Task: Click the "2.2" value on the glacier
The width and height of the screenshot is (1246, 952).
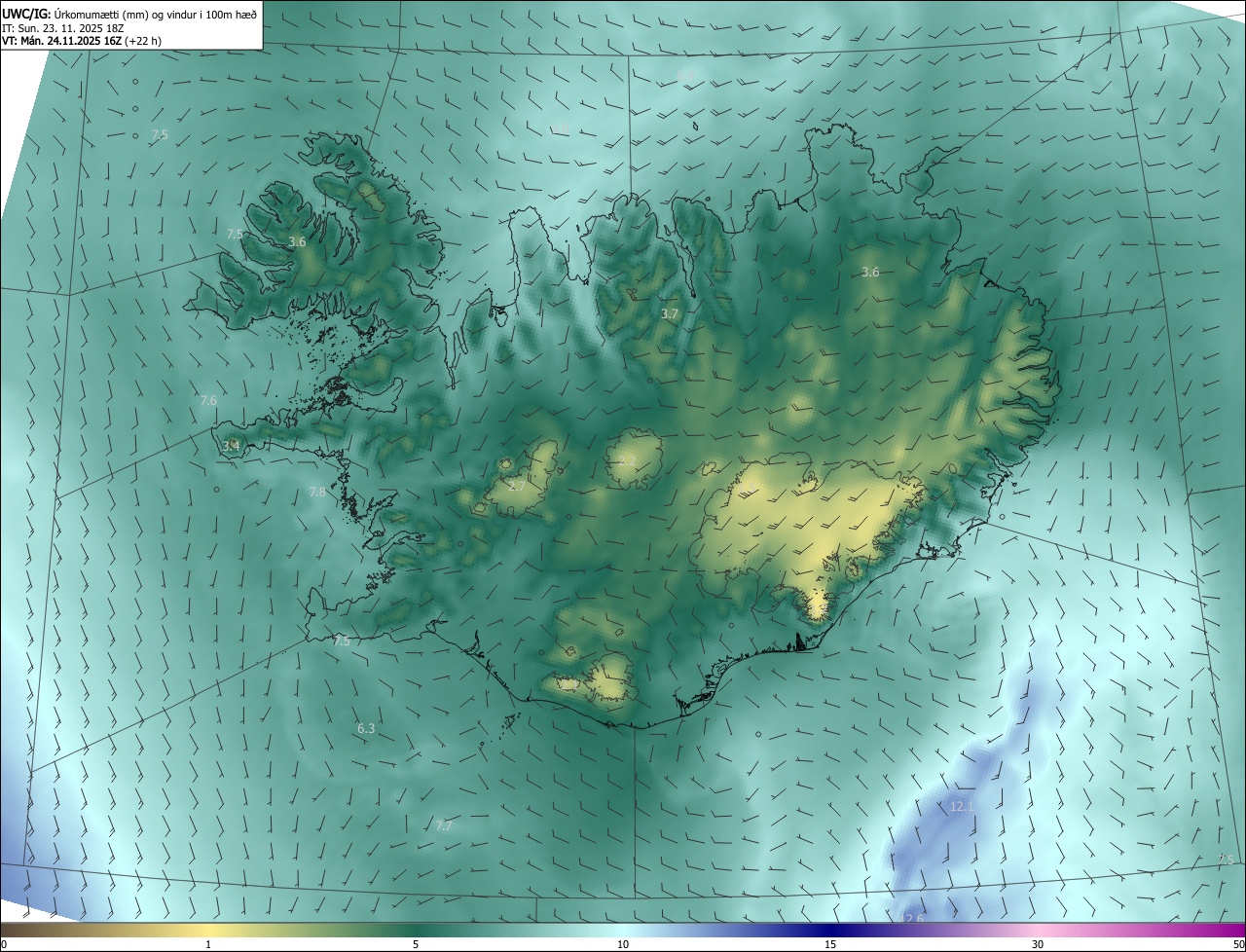Action: [x=628, y=459]
